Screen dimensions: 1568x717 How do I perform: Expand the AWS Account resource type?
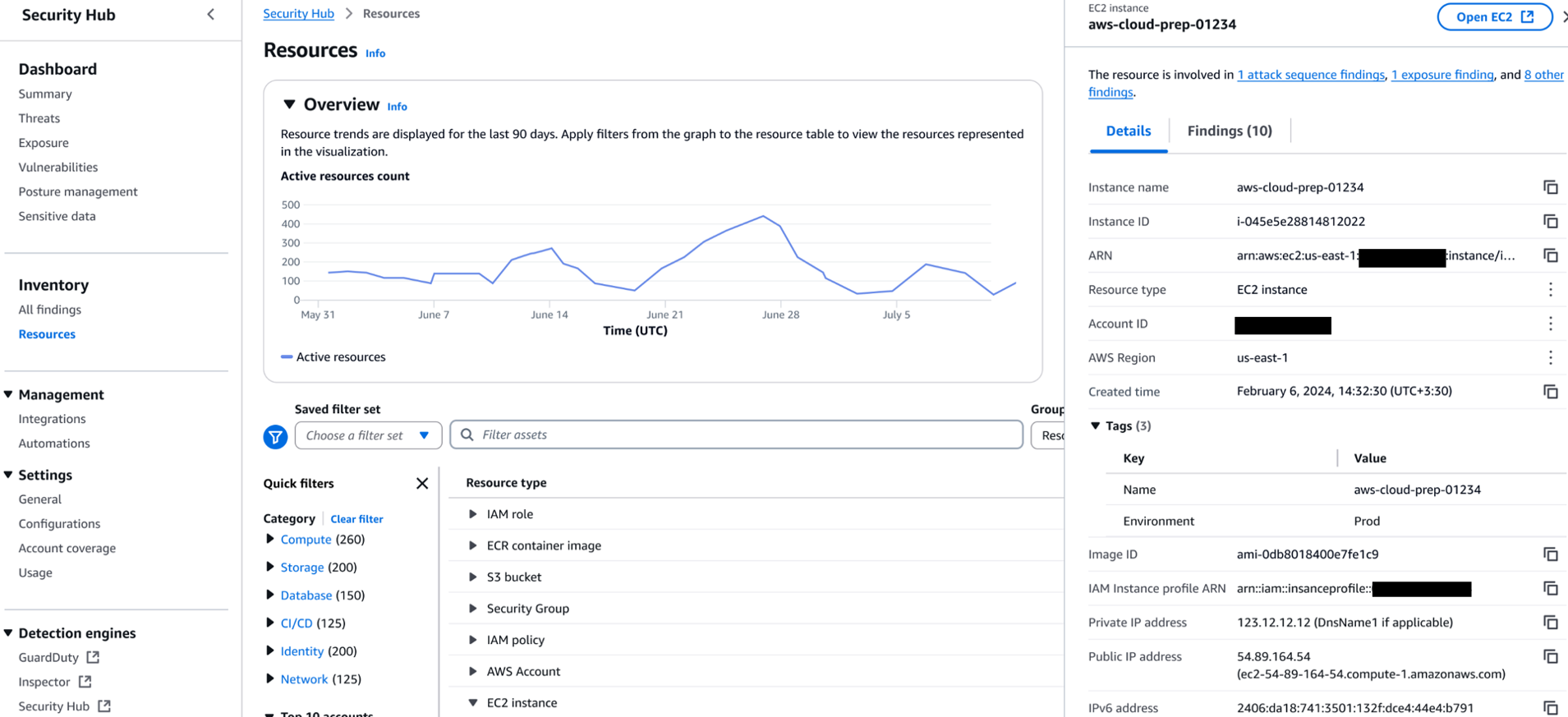[473, 671]
